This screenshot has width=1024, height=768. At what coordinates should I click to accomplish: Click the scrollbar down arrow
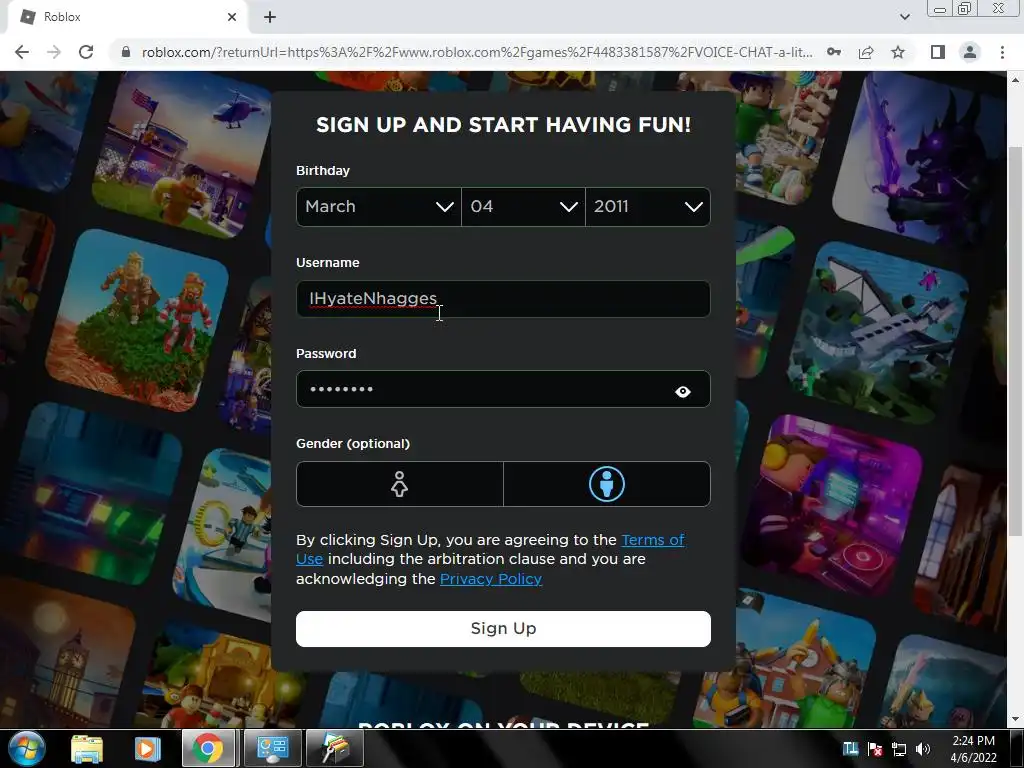pyautogui.click(x=1015, y=720)
